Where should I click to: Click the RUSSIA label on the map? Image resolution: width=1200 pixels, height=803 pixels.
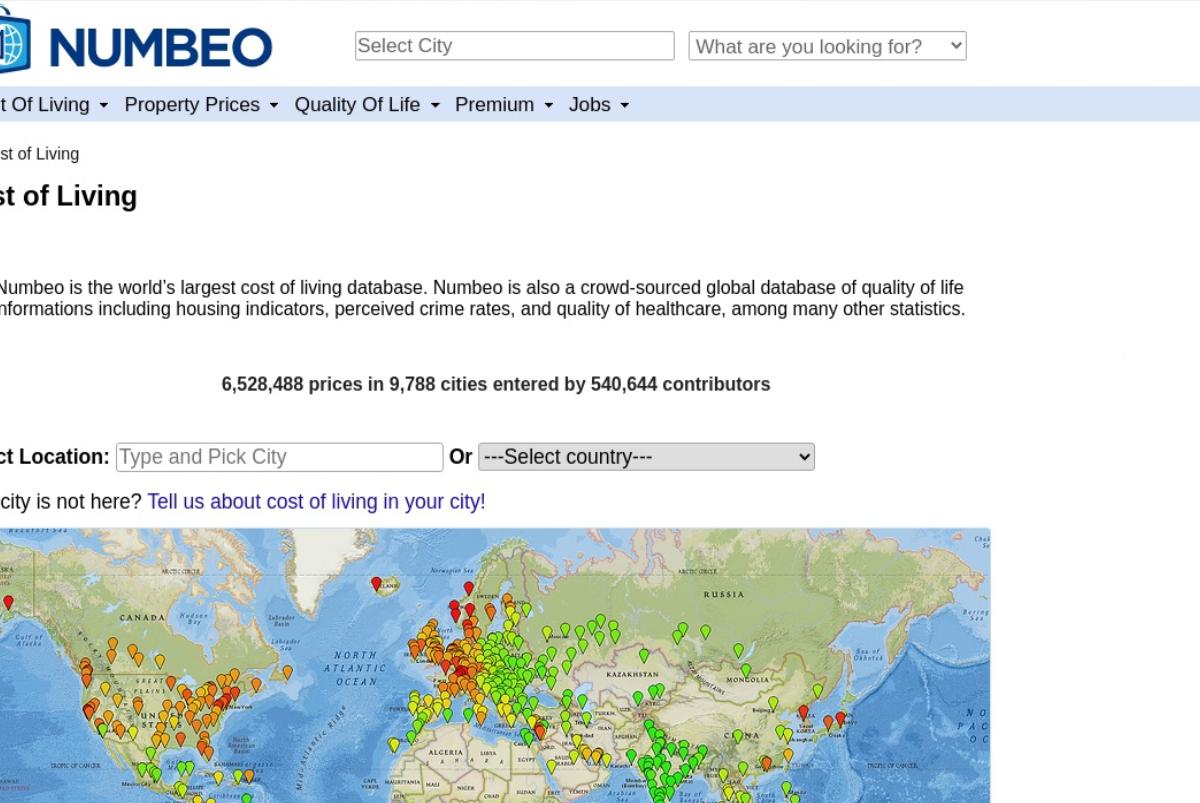(724, 594)
